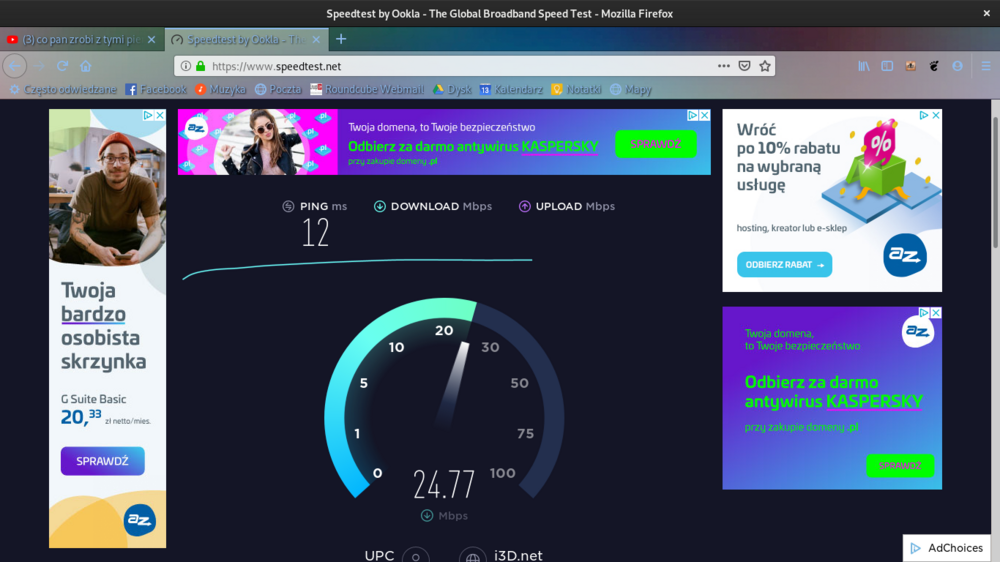The image size is (1000, 562).
Task: Click the 24.77 download speed readout
Action: [x=444, y=485]
